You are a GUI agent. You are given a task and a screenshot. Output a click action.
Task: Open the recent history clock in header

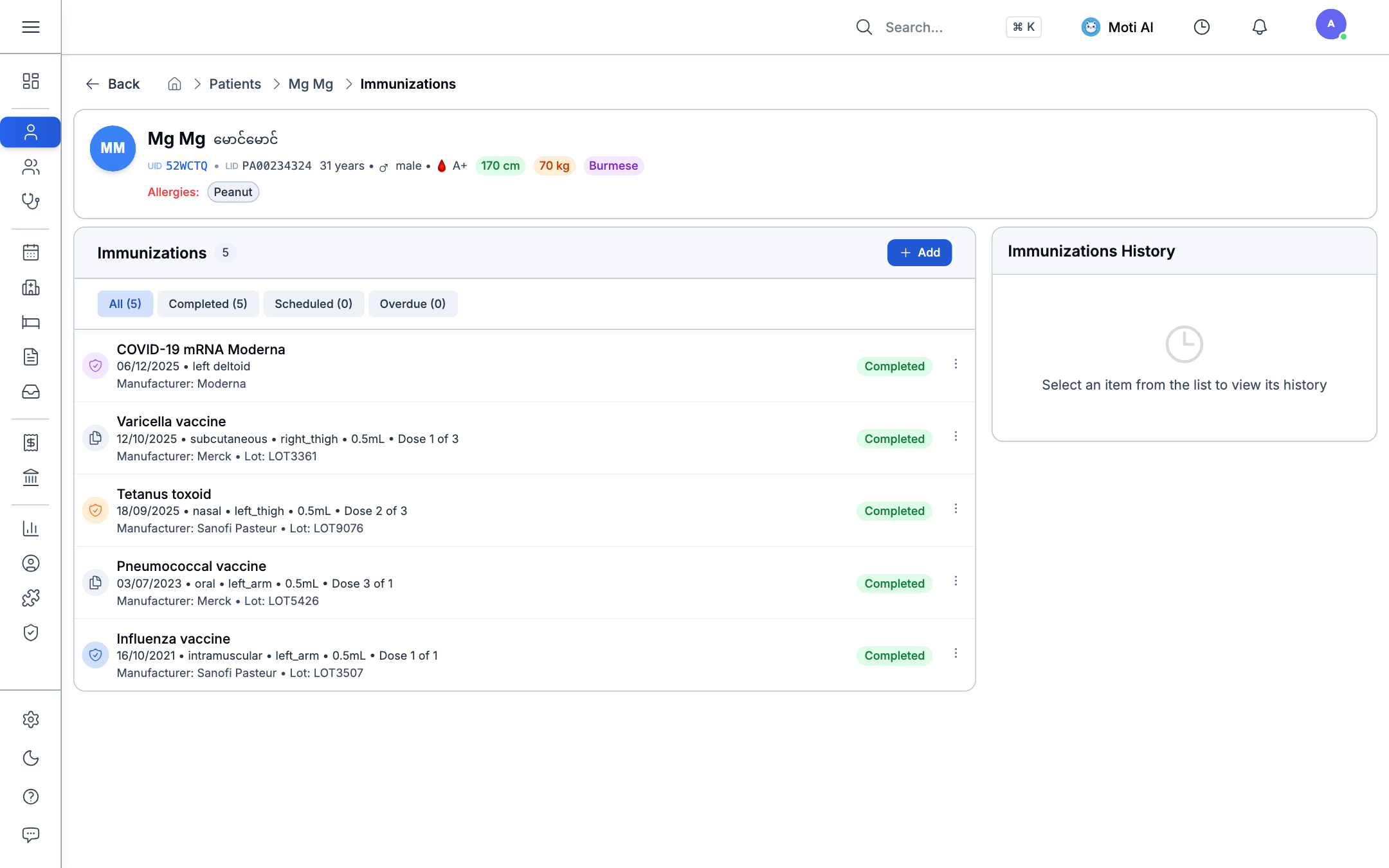pos(1201,27)
